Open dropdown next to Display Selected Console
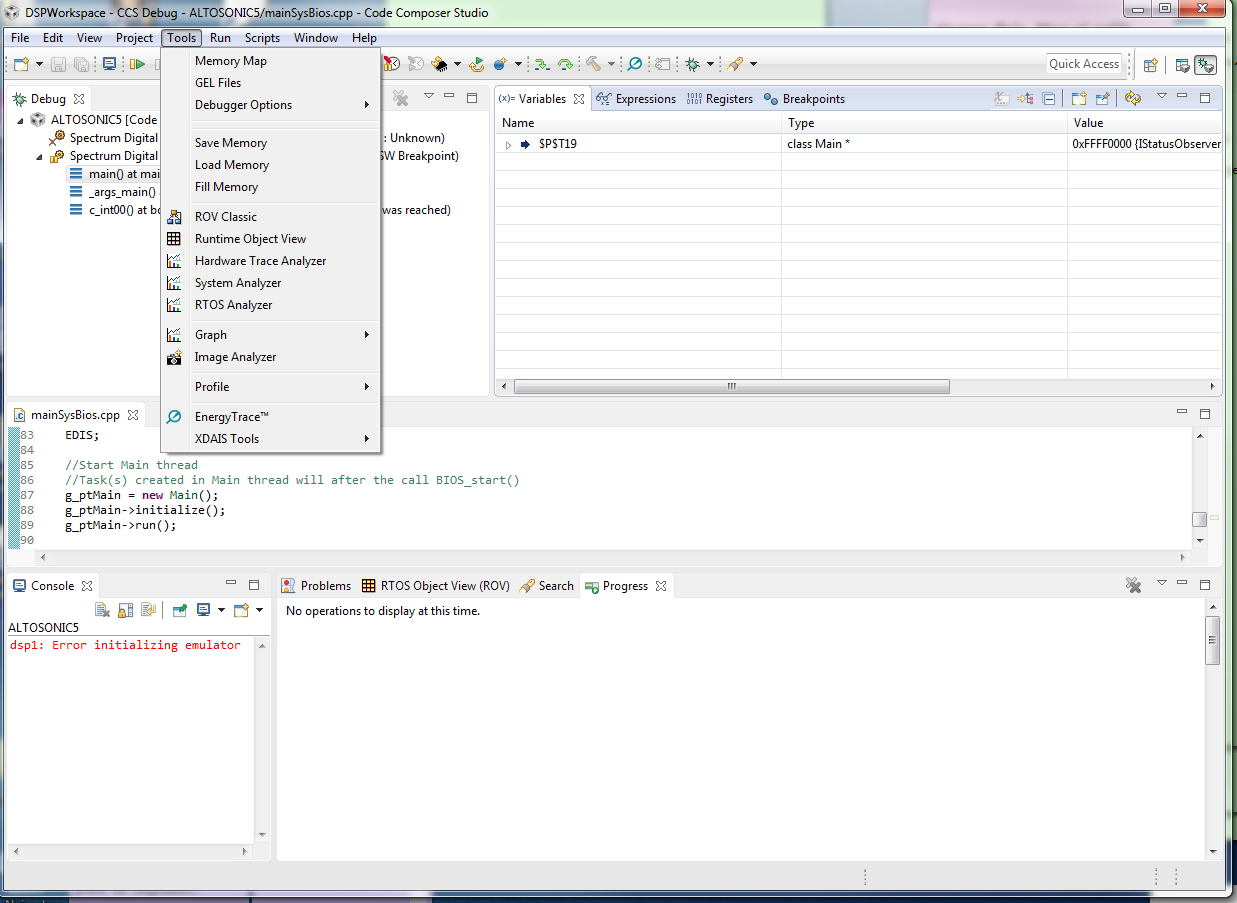This screenshot has height=903, width=1237. 221,610
